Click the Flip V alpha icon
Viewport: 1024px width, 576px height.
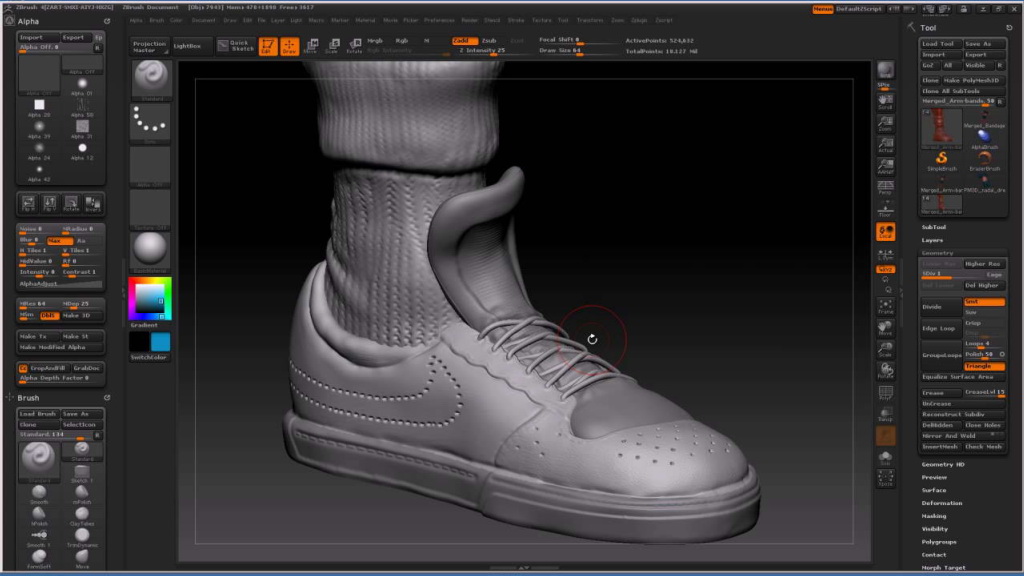point(50,204)
